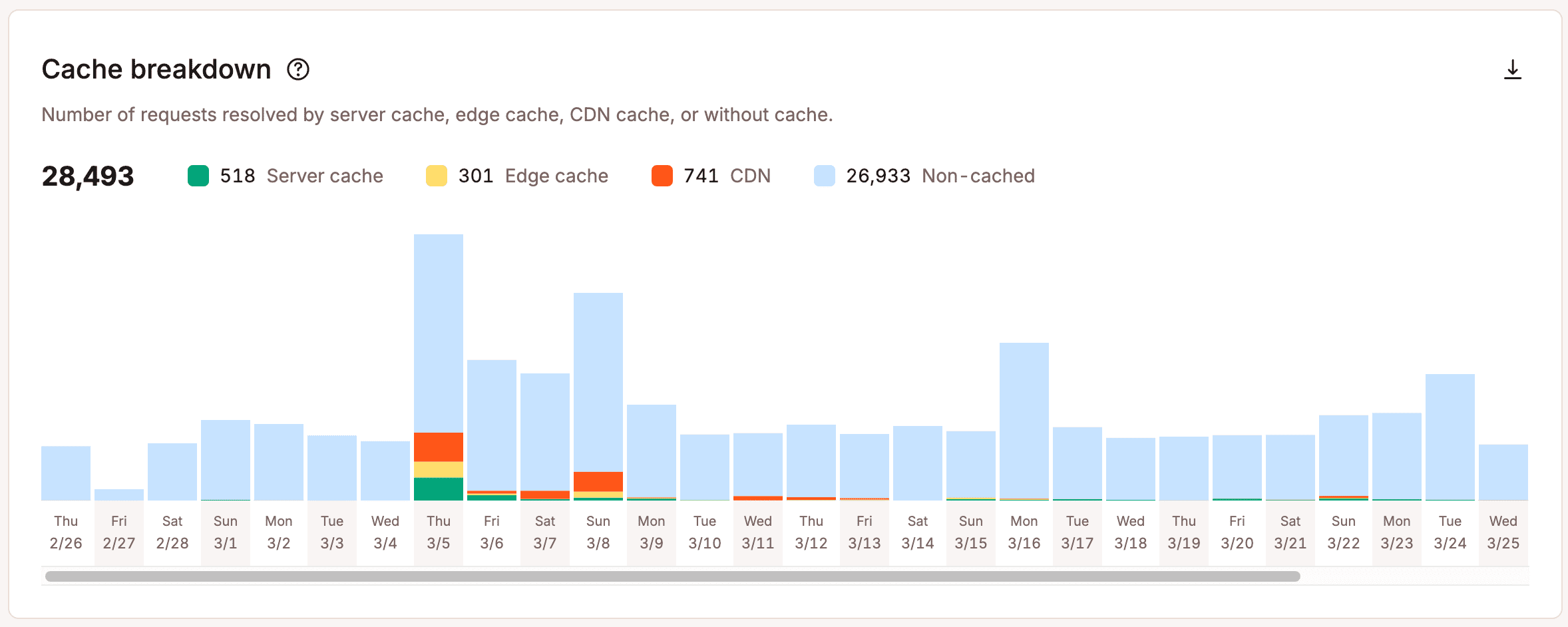
Task: Click the Edge cache legend label text
Action: point(557,175)
